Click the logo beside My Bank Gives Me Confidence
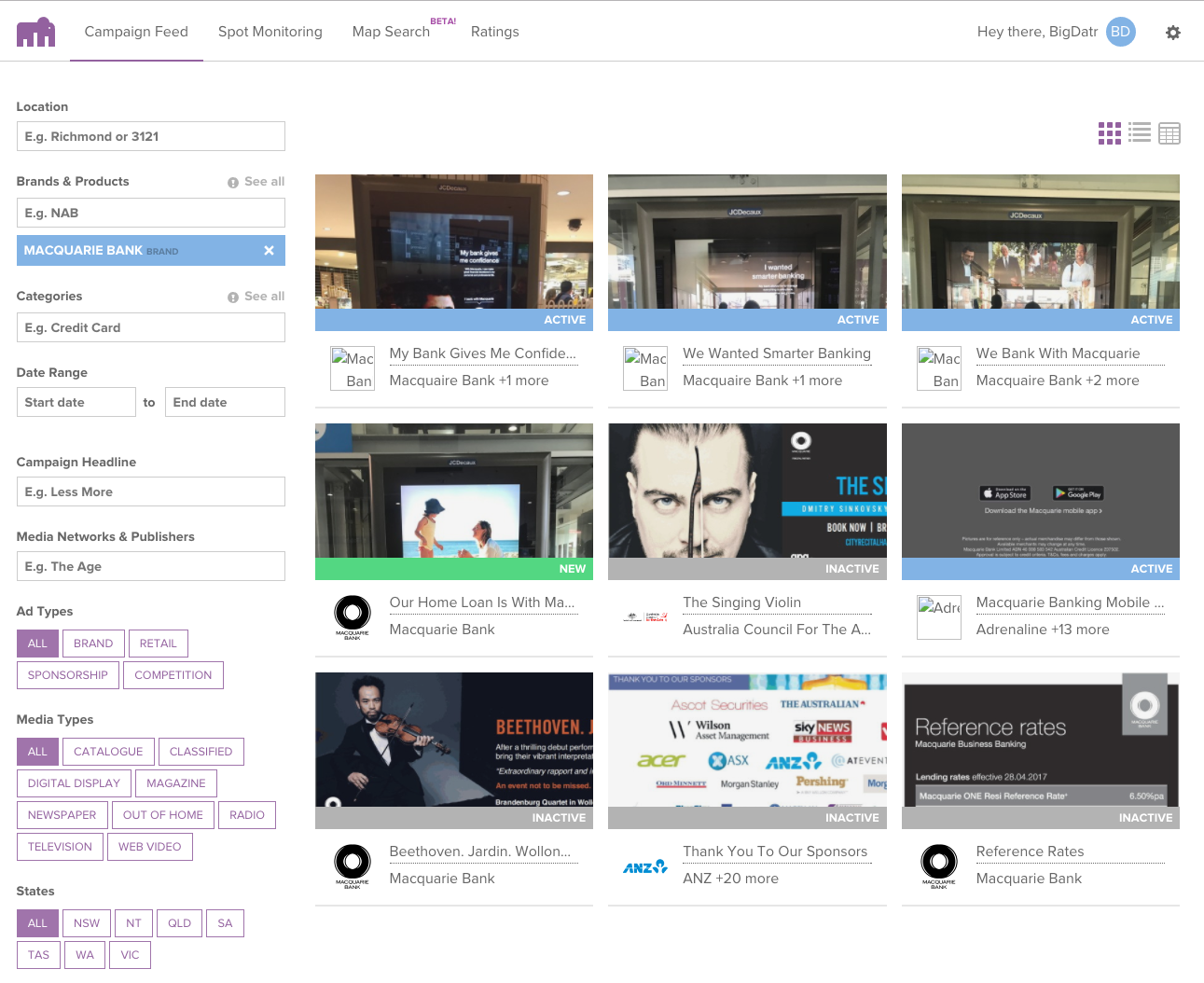The width and height of the screenshot is (1204, 983). coord(353,368)
